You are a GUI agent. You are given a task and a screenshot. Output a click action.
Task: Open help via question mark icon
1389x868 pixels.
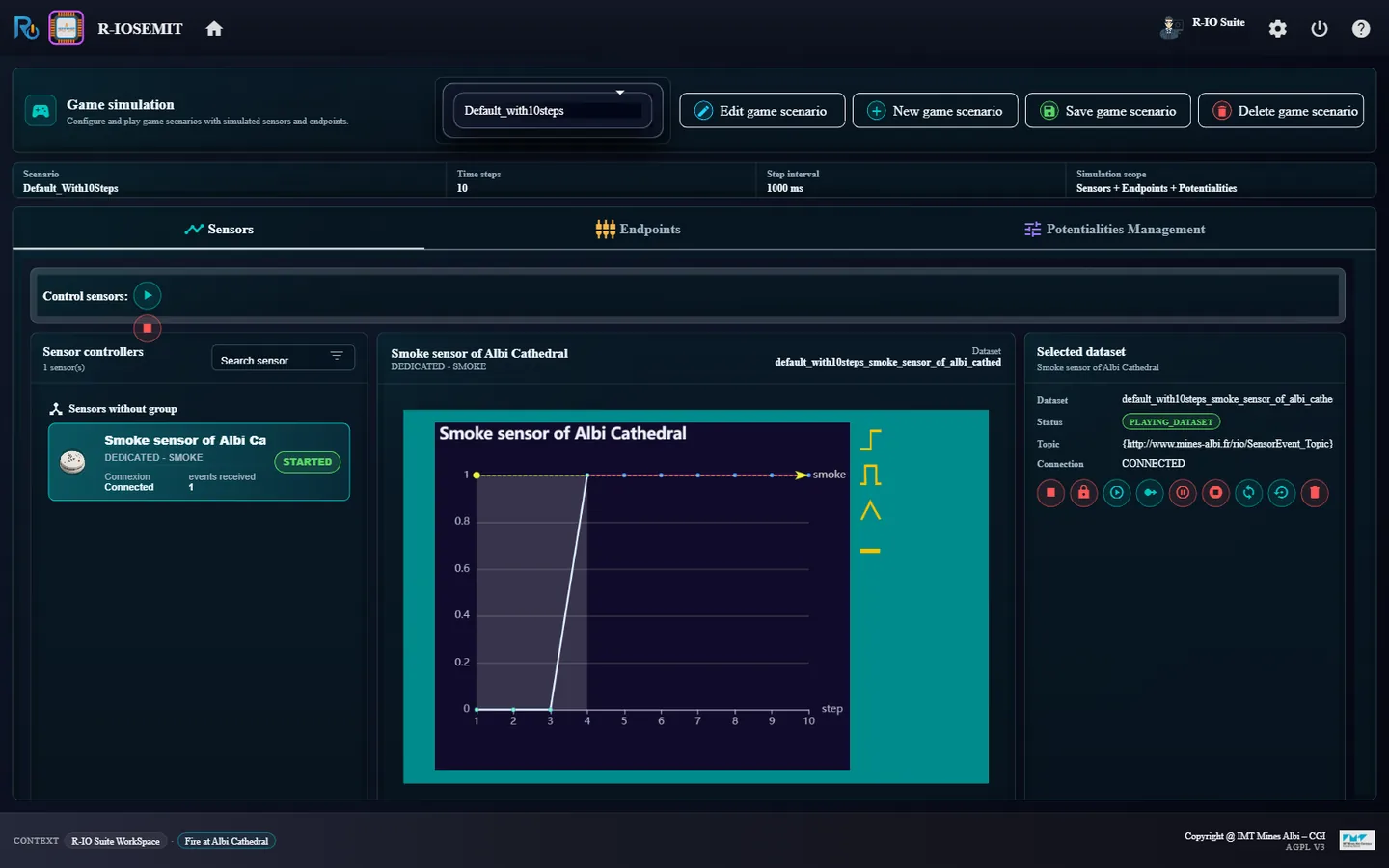coord(1361,29)
